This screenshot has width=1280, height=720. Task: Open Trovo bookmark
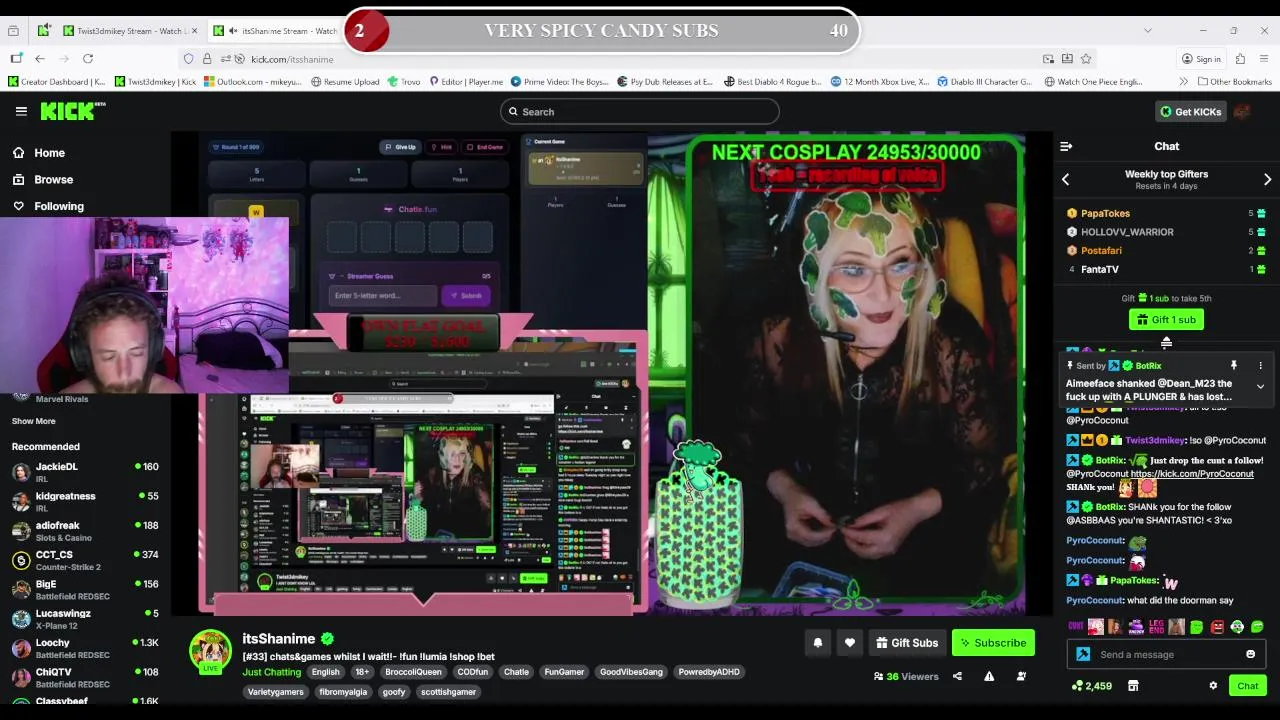404,82
